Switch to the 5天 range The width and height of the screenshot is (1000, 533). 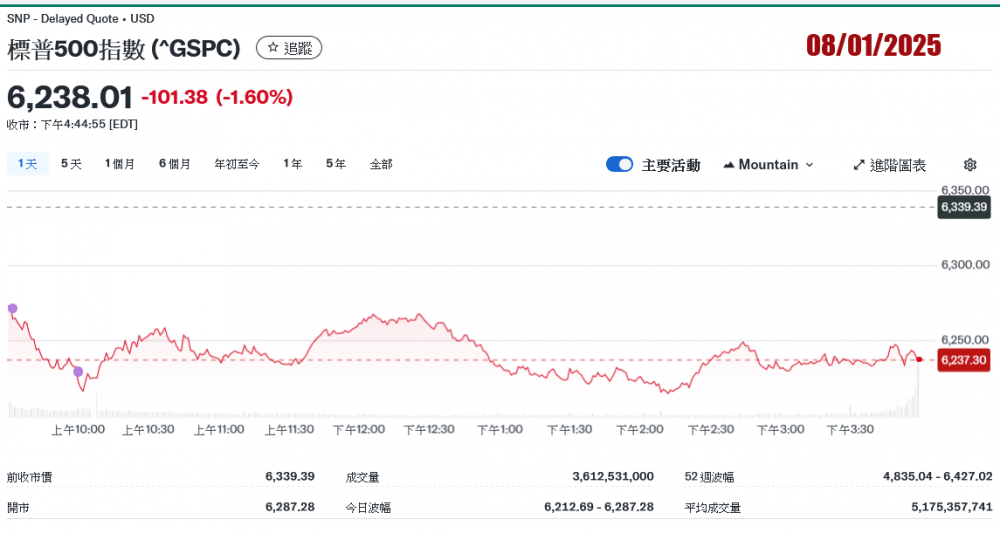coord(71,164)
